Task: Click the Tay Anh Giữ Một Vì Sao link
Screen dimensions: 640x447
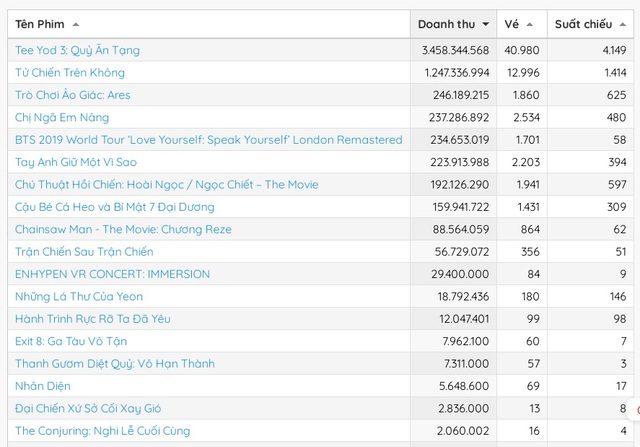Action: tap(76, 162)
